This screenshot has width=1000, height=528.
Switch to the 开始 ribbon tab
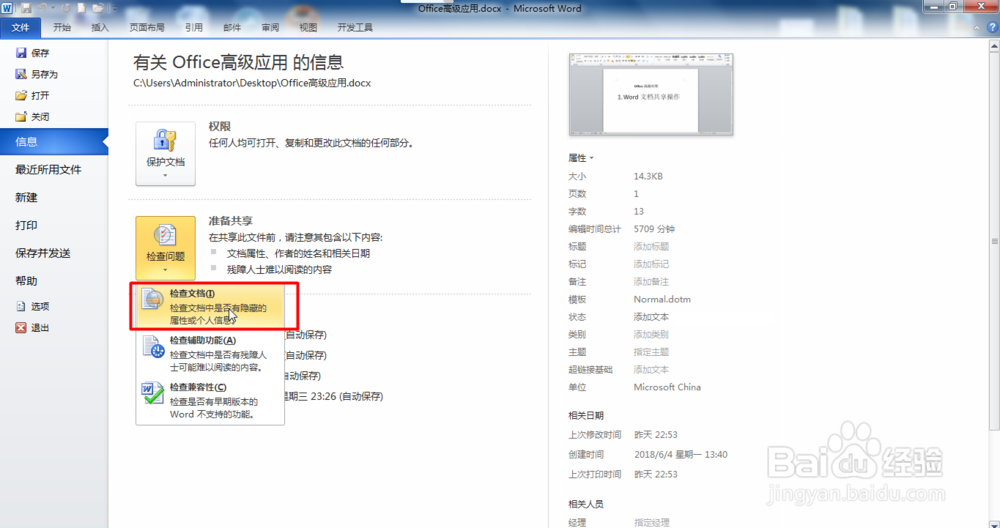point(62,27)
